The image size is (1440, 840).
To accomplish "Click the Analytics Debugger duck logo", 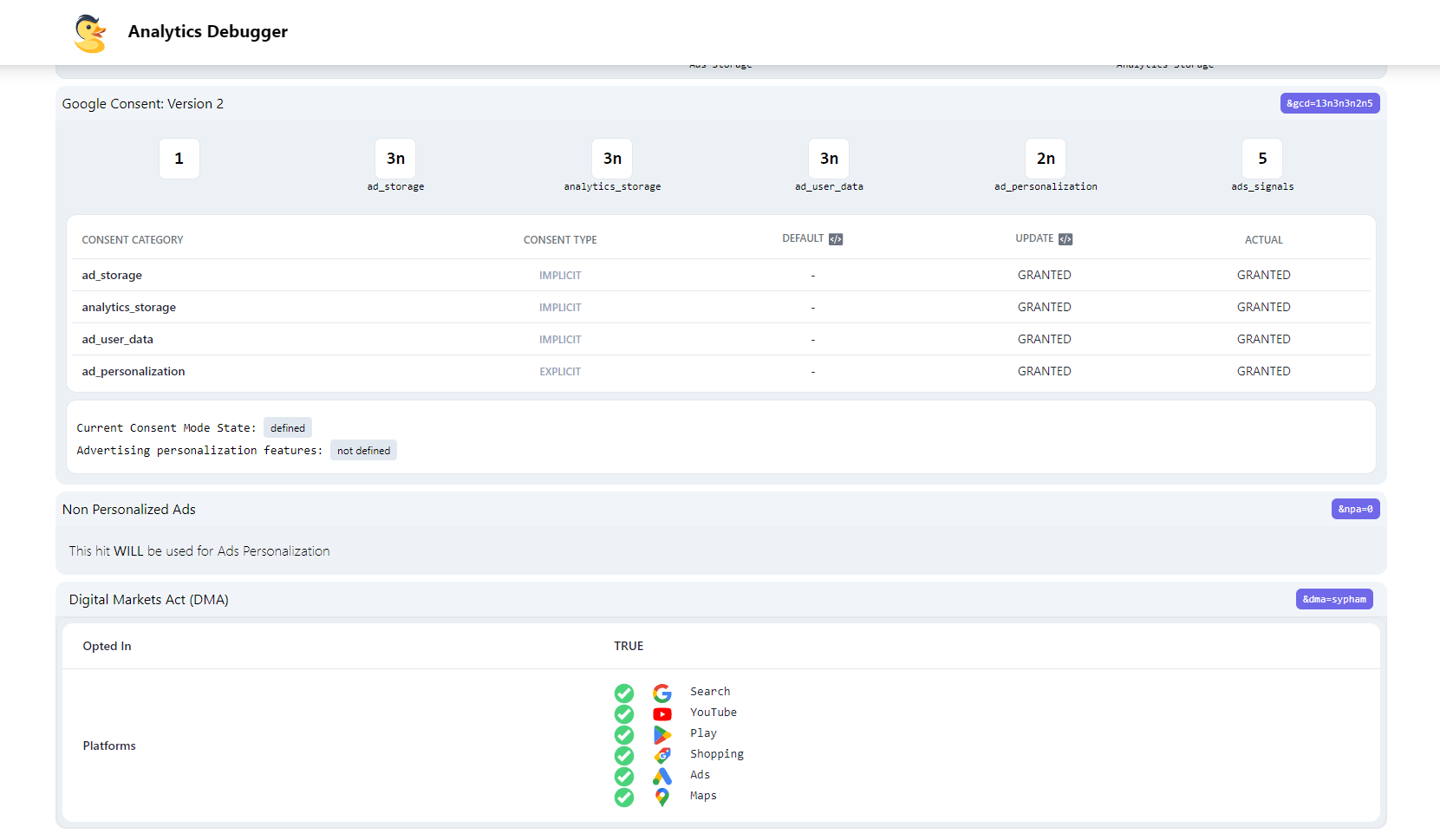I will [x=90, y=33].
